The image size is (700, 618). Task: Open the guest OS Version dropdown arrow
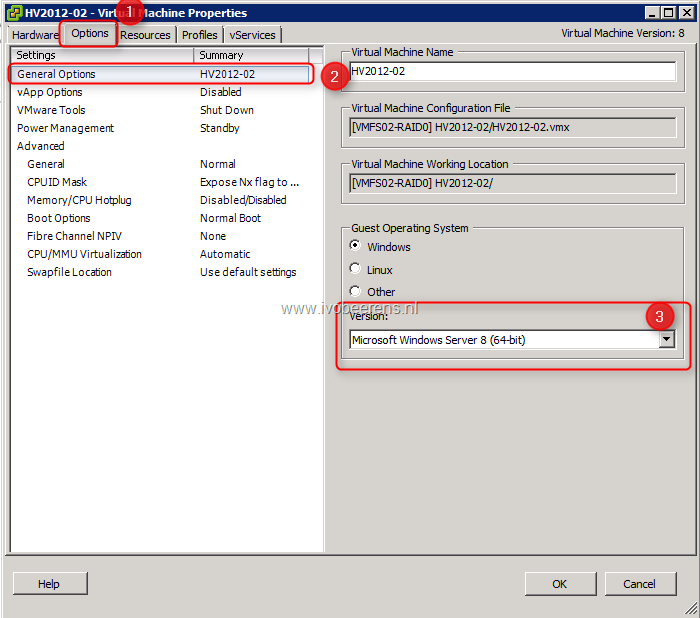click(667, 339)
